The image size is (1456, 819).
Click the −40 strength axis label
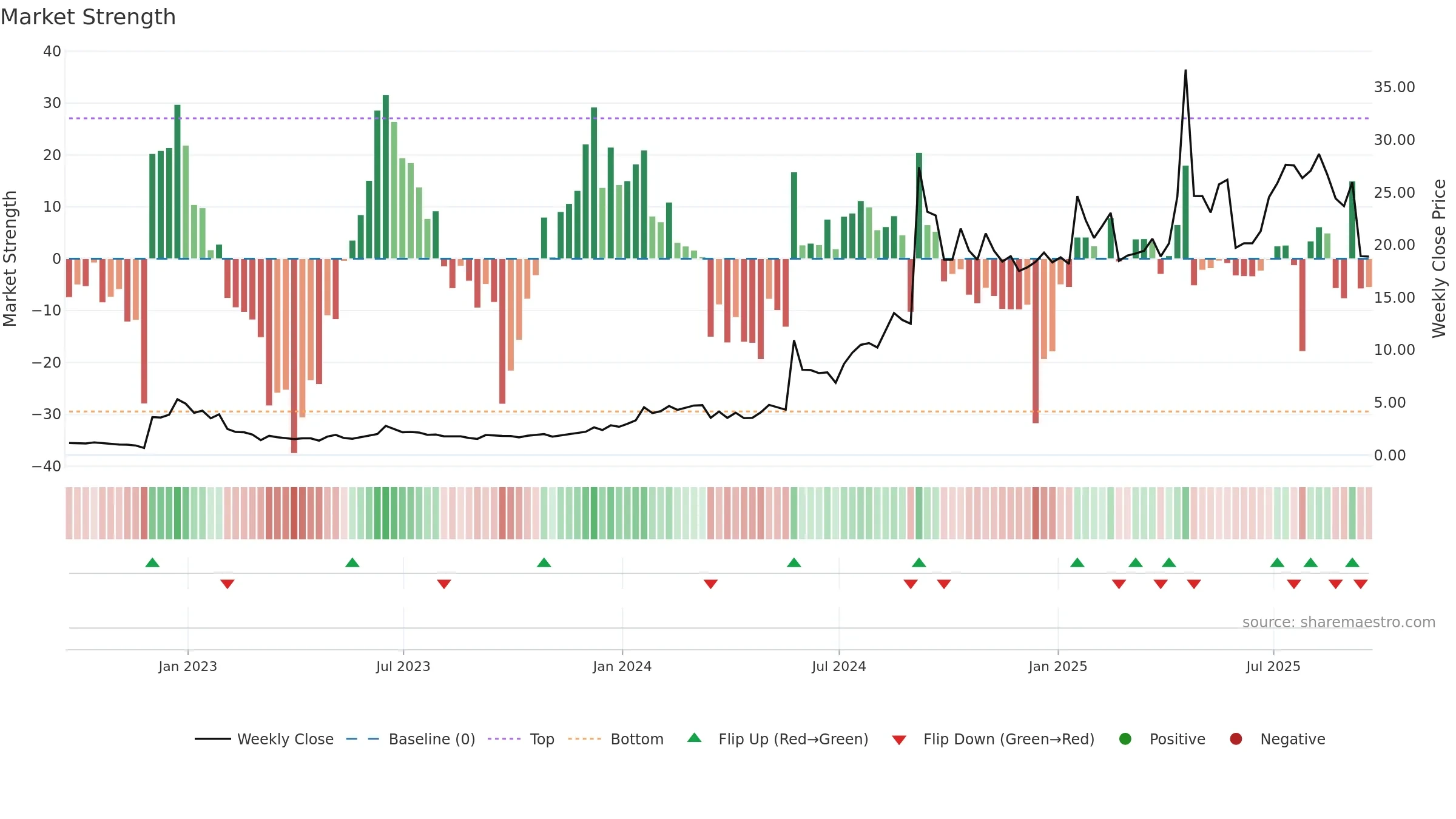pos(47,467)
